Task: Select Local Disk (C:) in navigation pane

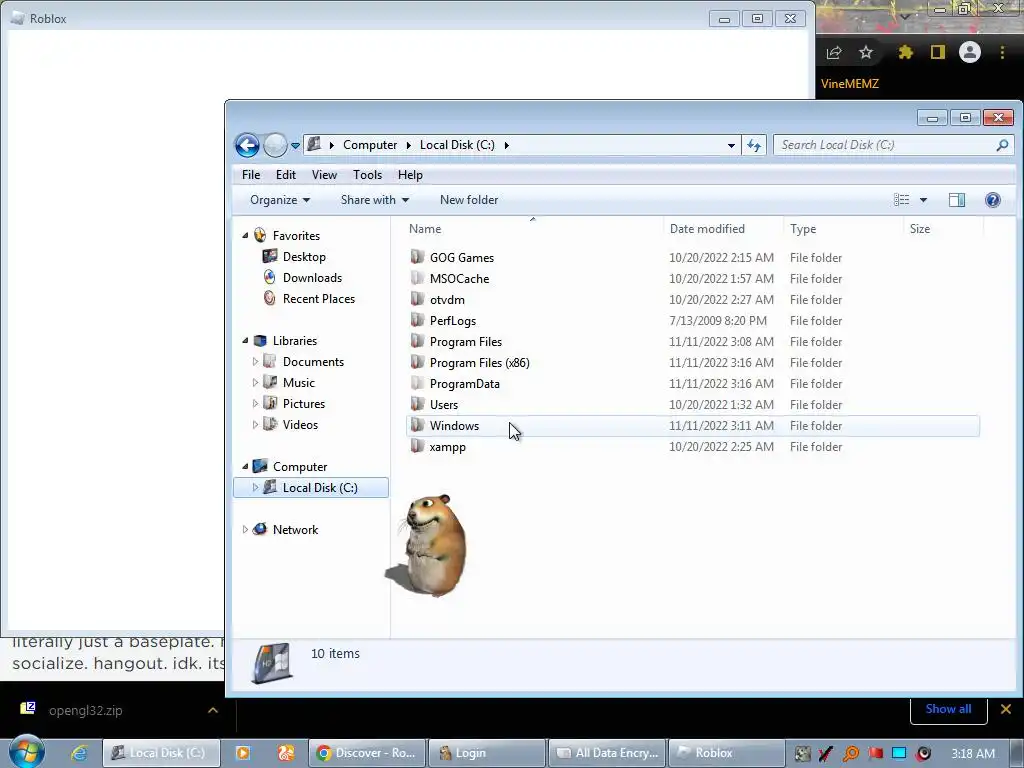Action: click(311, 488)
